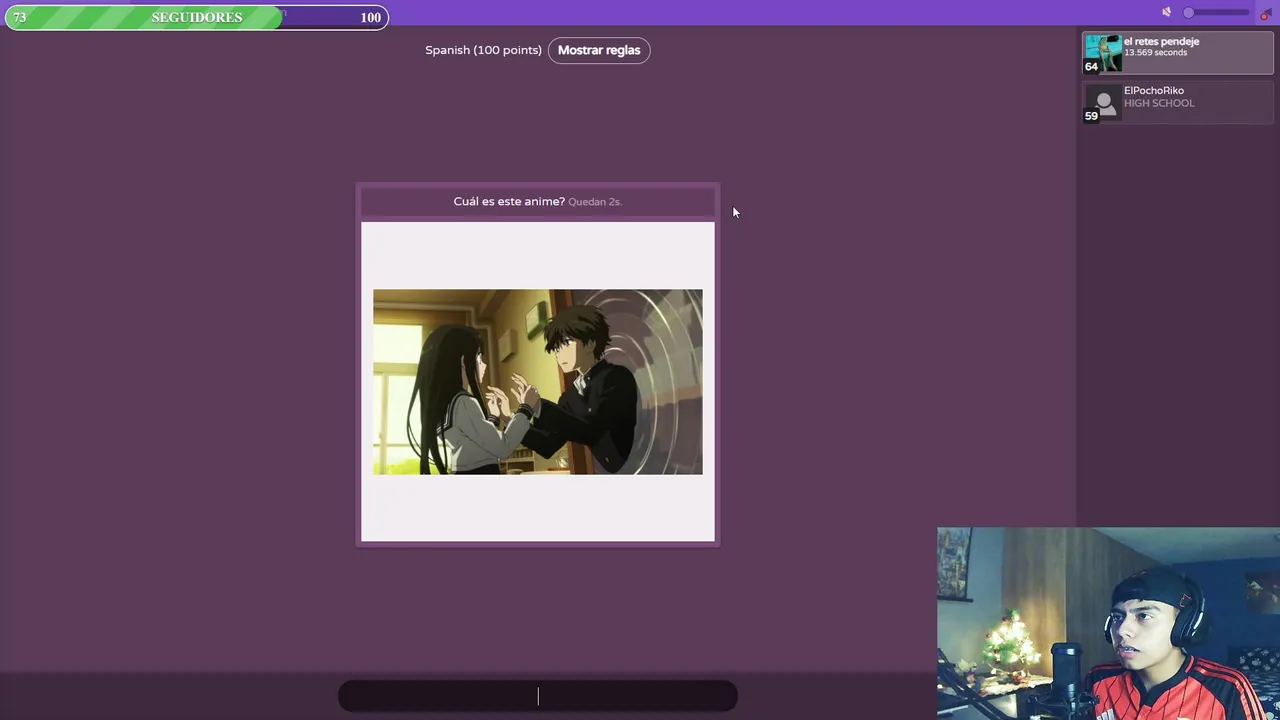Adjust the volume slider in the header
Image resolution: width=1280 pixels, height=720 pixels.
1217,12
